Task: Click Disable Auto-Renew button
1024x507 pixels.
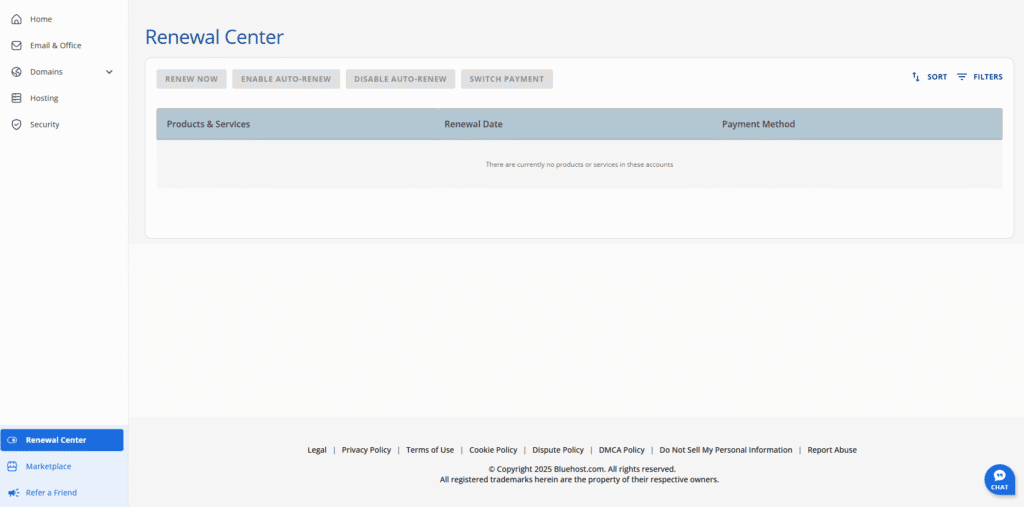Action: point(400,79)
